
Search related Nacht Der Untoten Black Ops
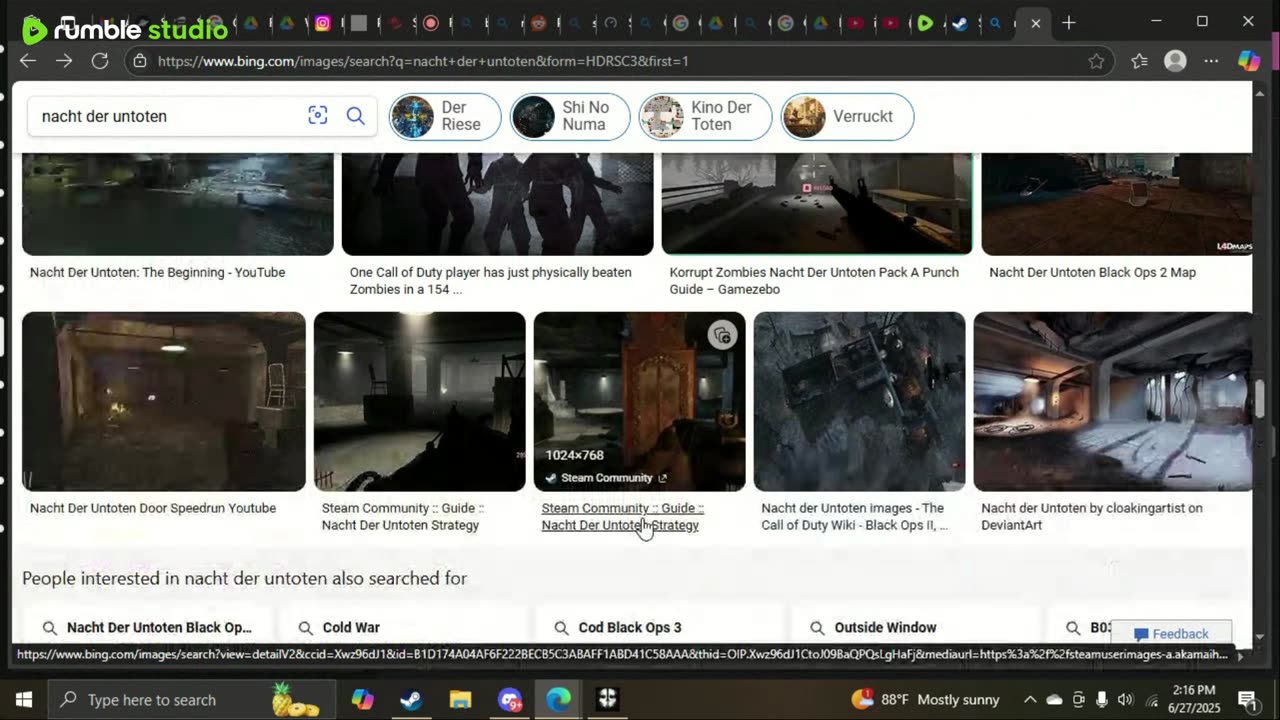tap(147, 627)
